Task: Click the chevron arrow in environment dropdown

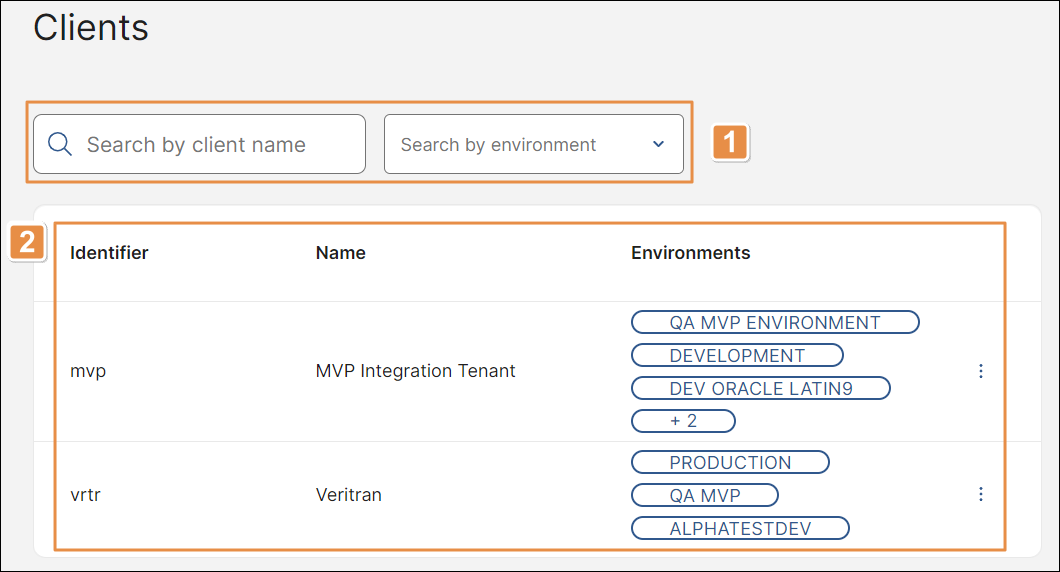Action: click(658, 144)
